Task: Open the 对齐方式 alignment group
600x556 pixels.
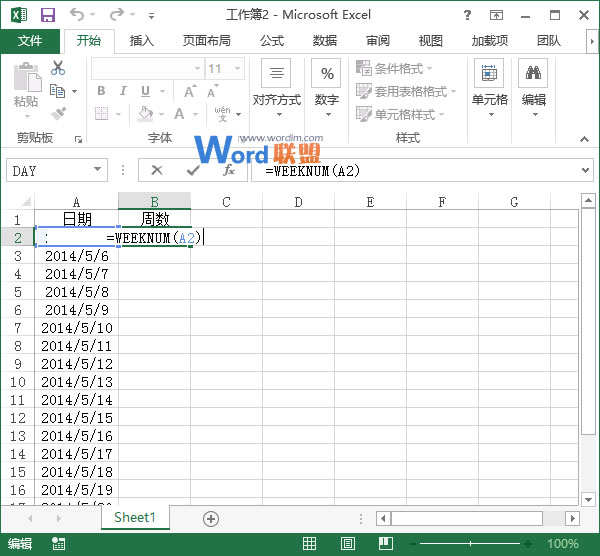Action: pos(277,88)
